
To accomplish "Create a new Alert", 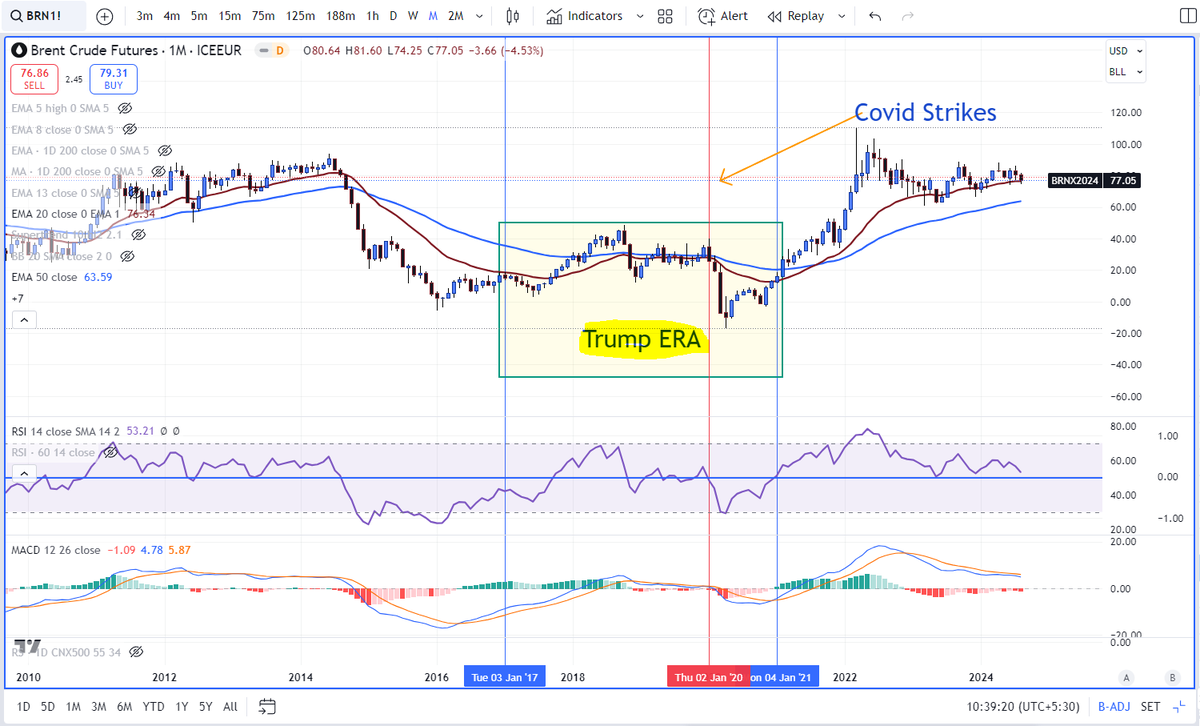I will pyautogui.click(x=723, y=16).
